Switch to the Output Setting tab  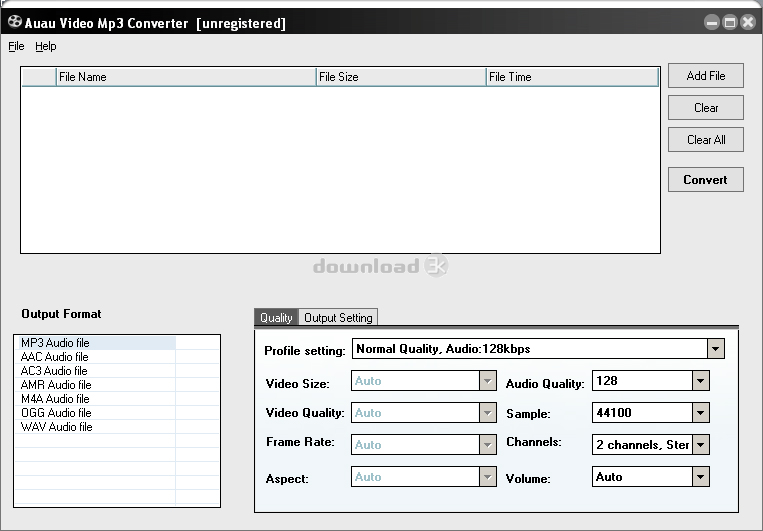point(338,317)
